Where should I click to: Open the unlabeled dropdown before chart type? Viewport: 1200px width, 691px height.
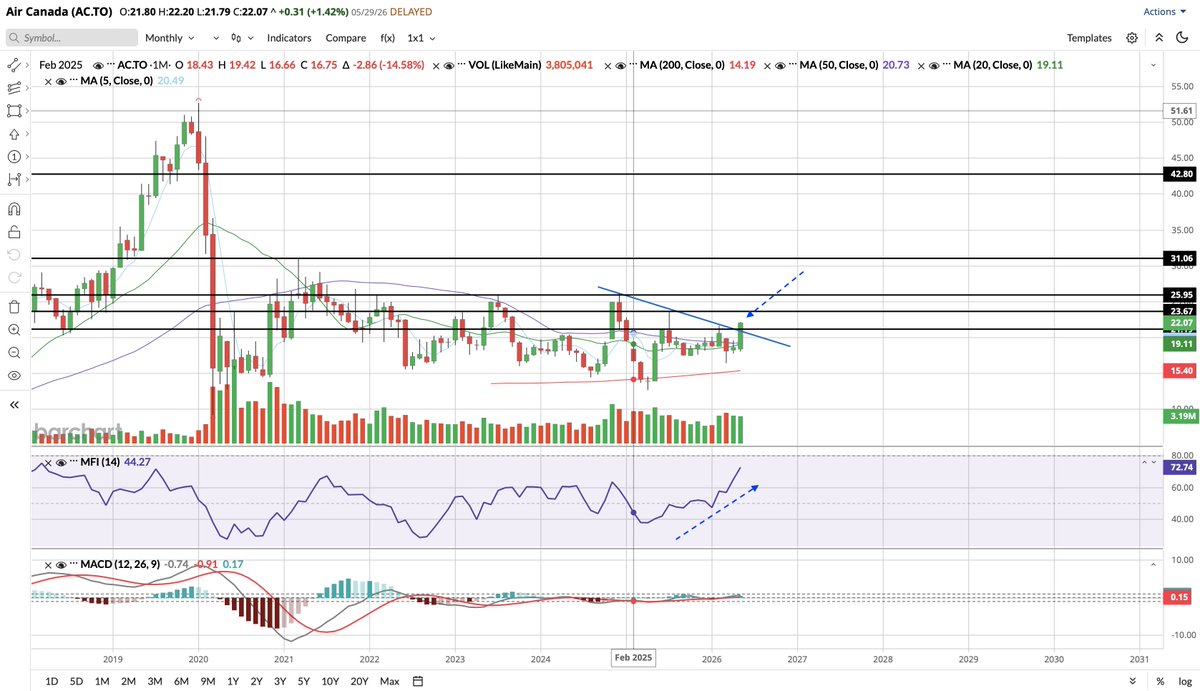[x=216, y=38]
